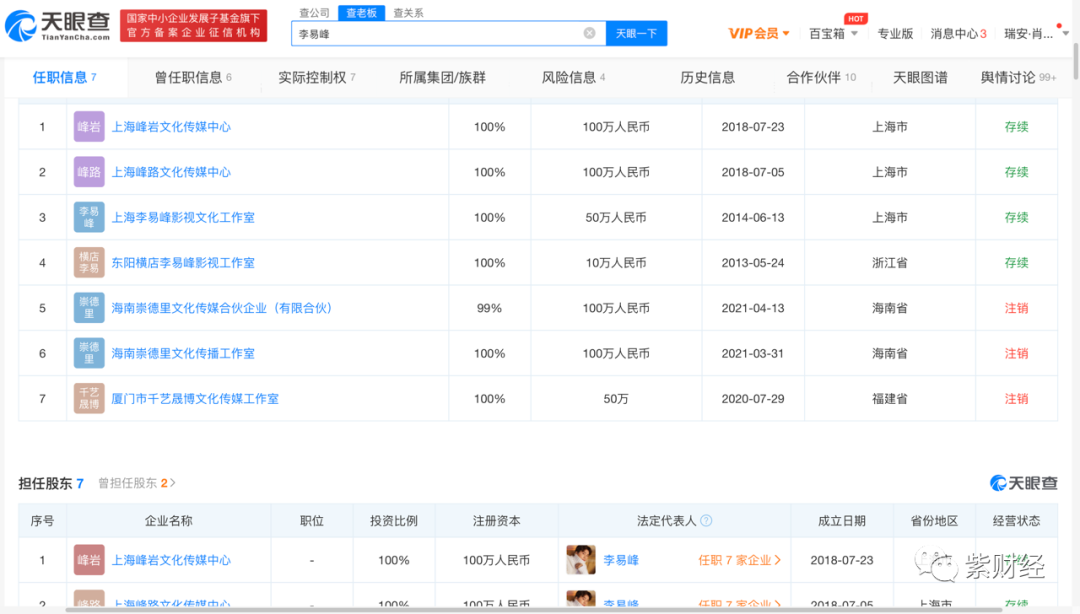Click the 峰岩 company avatar icon
Viewport: 1080px width, 614px height.
coord(88,126)
